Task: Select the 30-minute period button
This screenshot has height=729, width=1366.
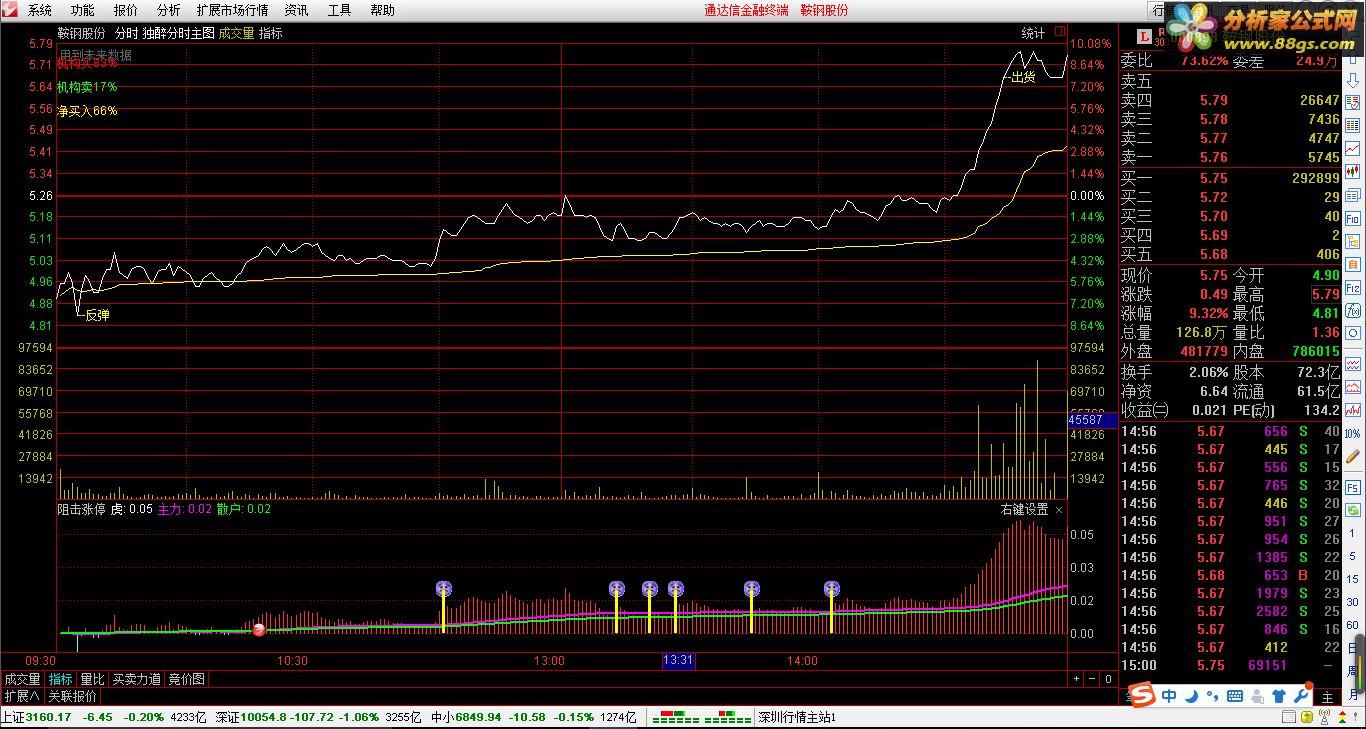Action: [x=1353, y=601]
